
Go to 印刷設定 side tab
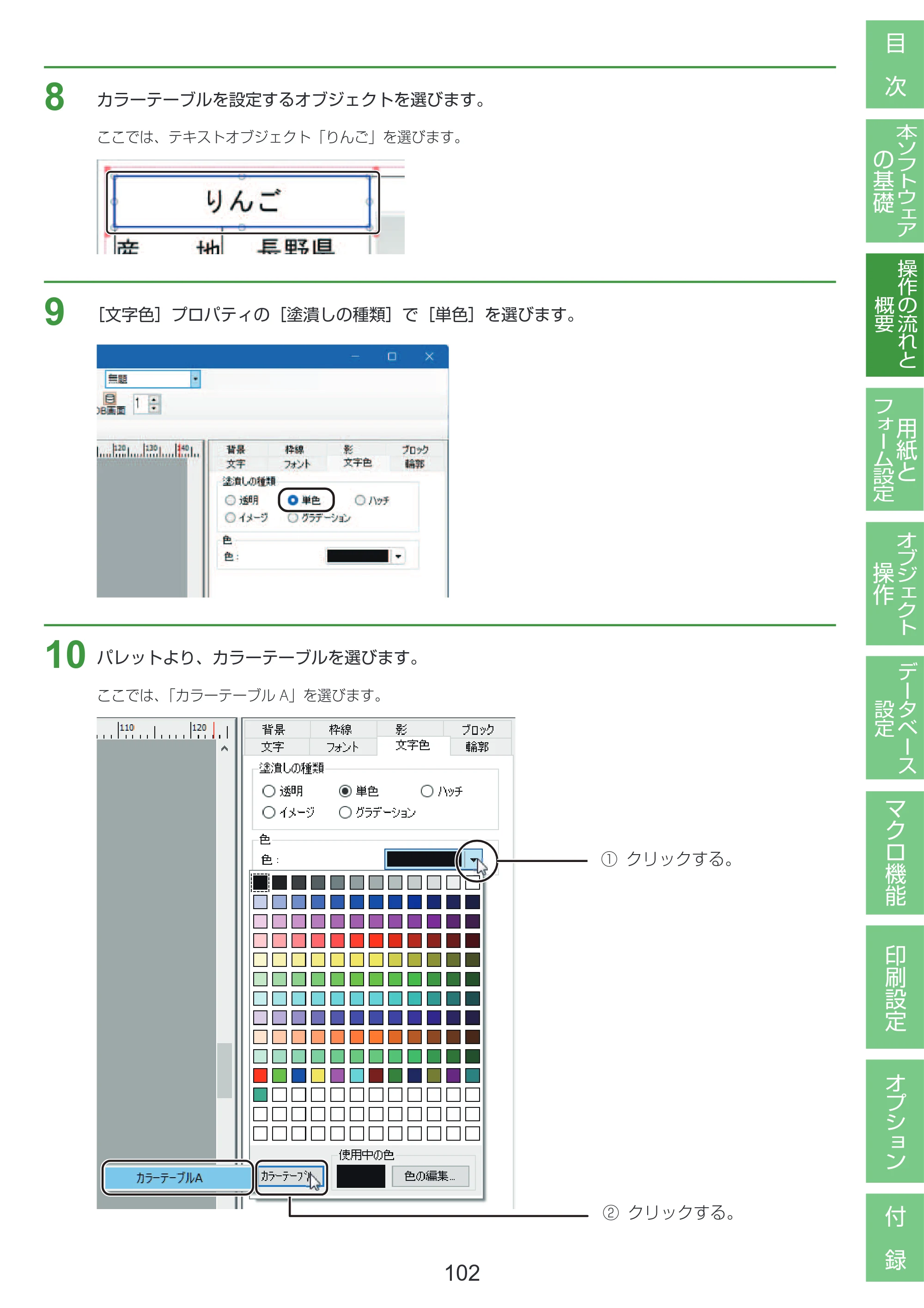pos(895,987)
